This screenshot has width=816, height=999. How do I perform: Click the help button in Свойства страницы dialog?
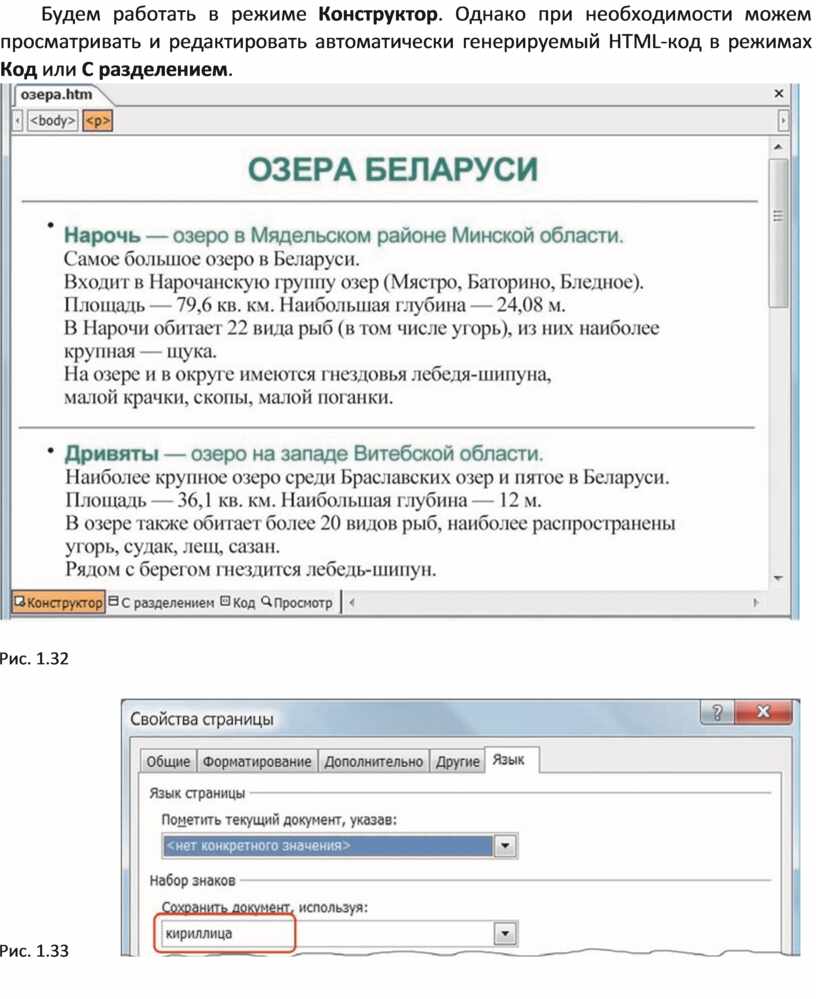coord(717,712)
